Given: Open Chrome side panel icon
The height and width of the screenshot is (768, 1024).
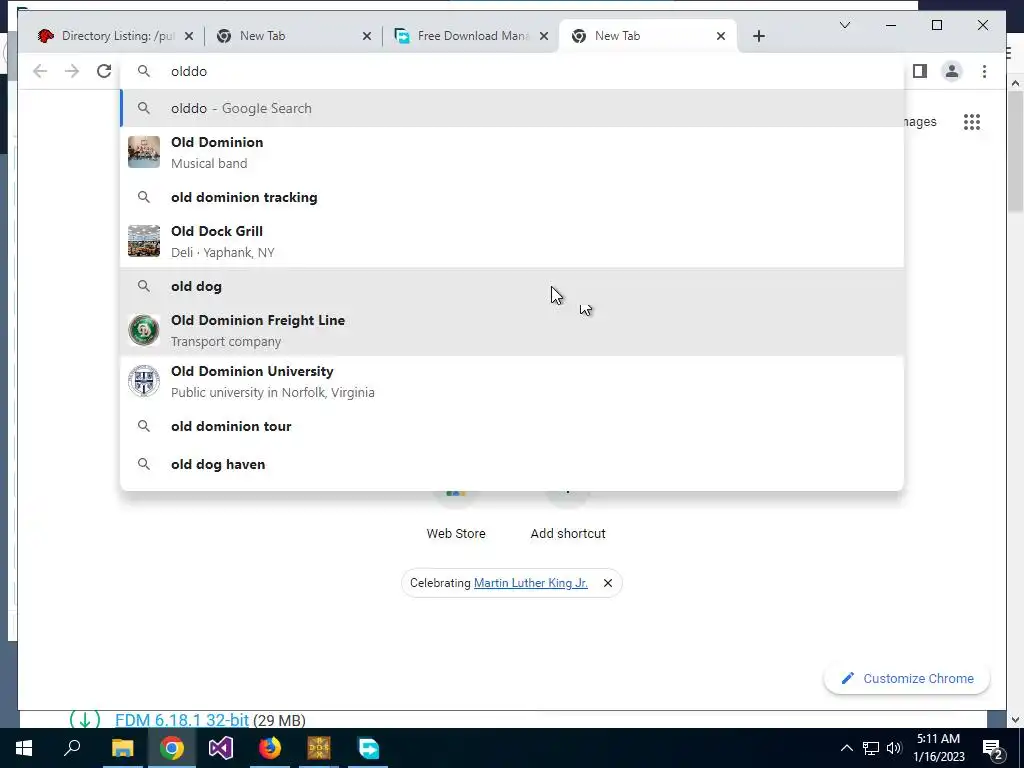Looking at the screenshot, I should (920, 71).
